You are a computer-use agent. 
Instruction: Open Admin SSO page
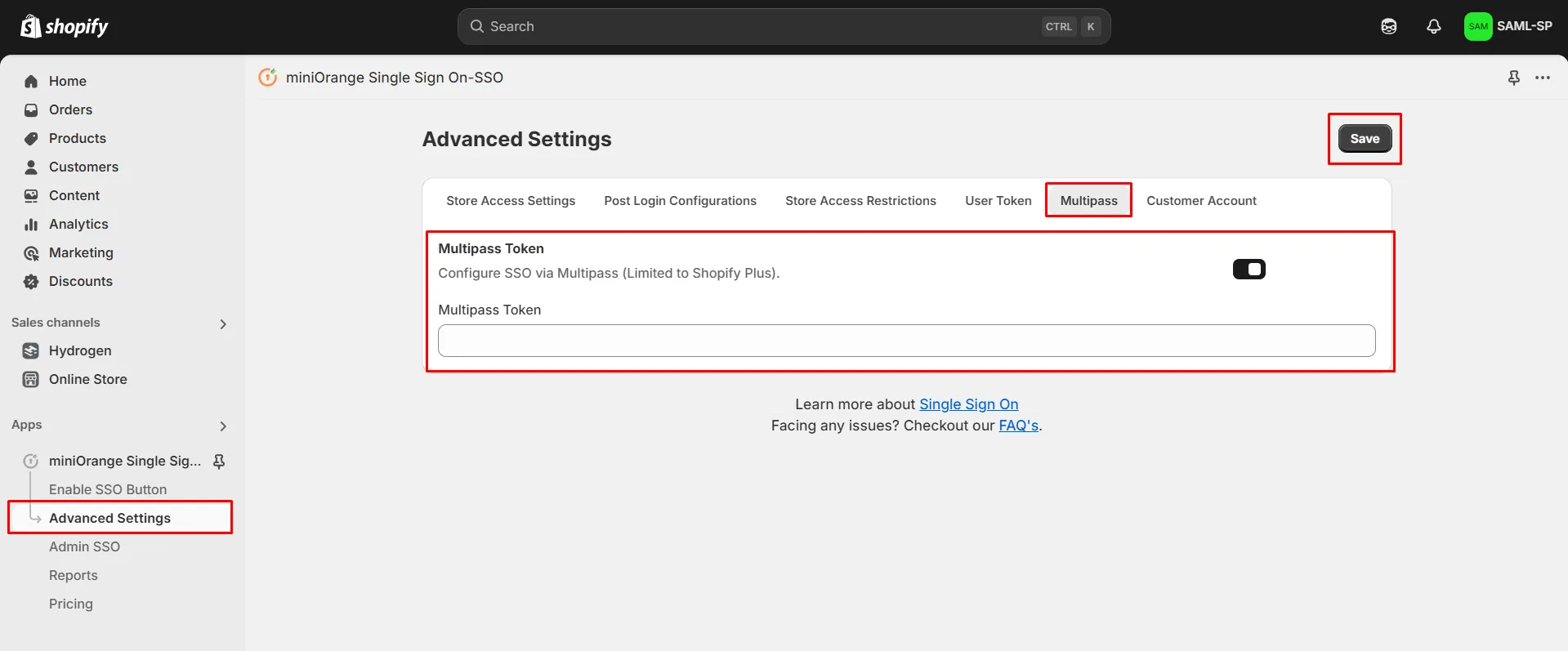[84, 546]
